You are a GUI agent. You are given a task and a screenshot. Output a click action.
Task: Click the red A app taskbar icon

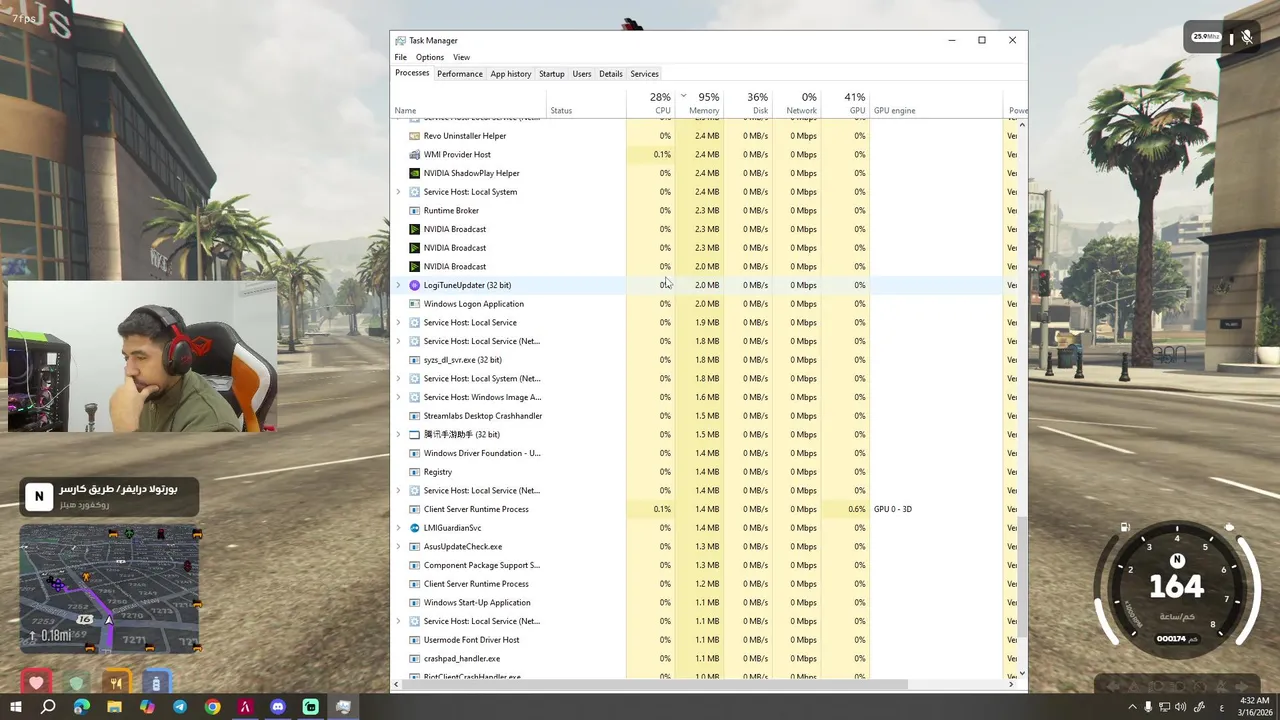click(245, 707)
